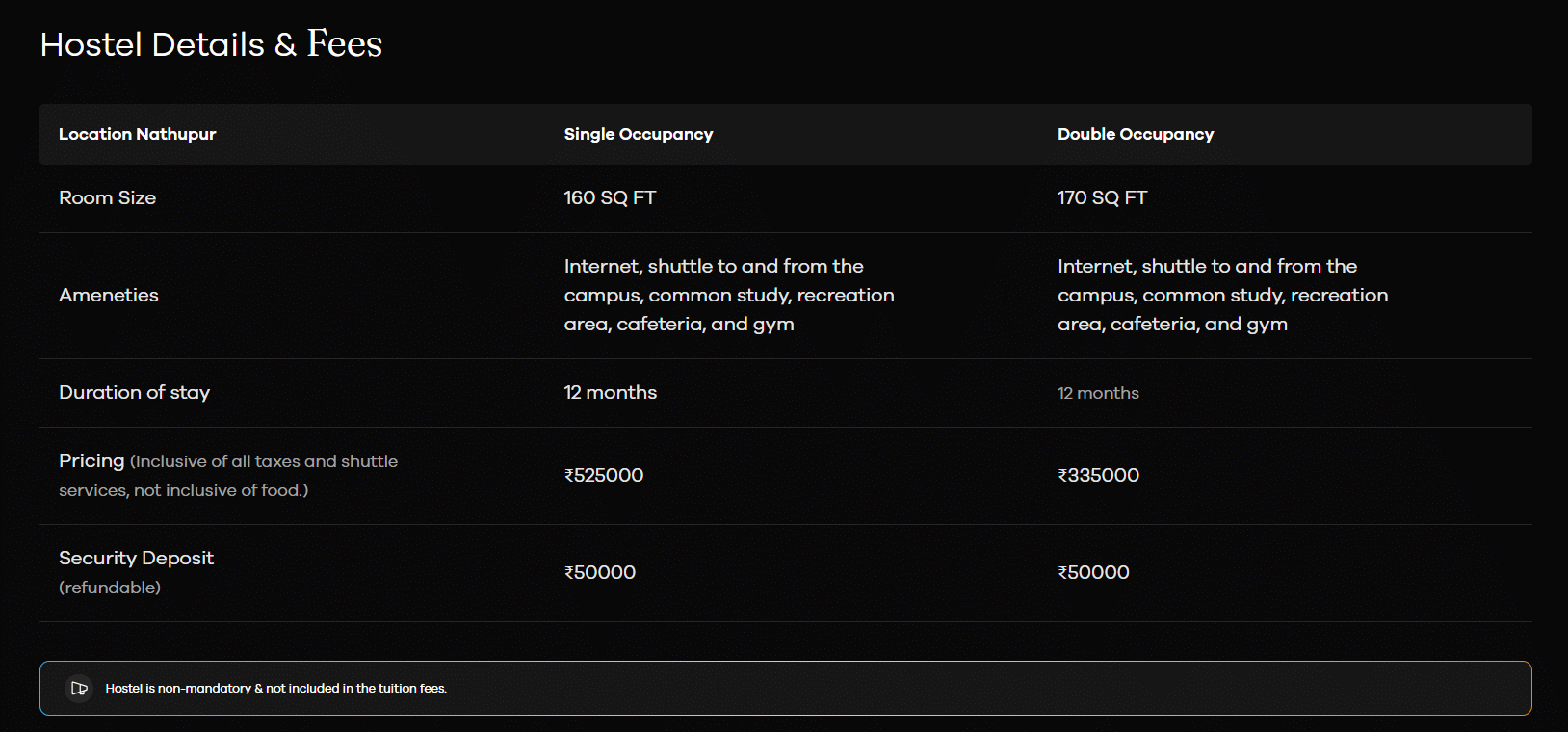Viewport: 1568px width, 732px height.
Task: Click the announcement icon in the hostel notice
Action: [x=79, y=689]
